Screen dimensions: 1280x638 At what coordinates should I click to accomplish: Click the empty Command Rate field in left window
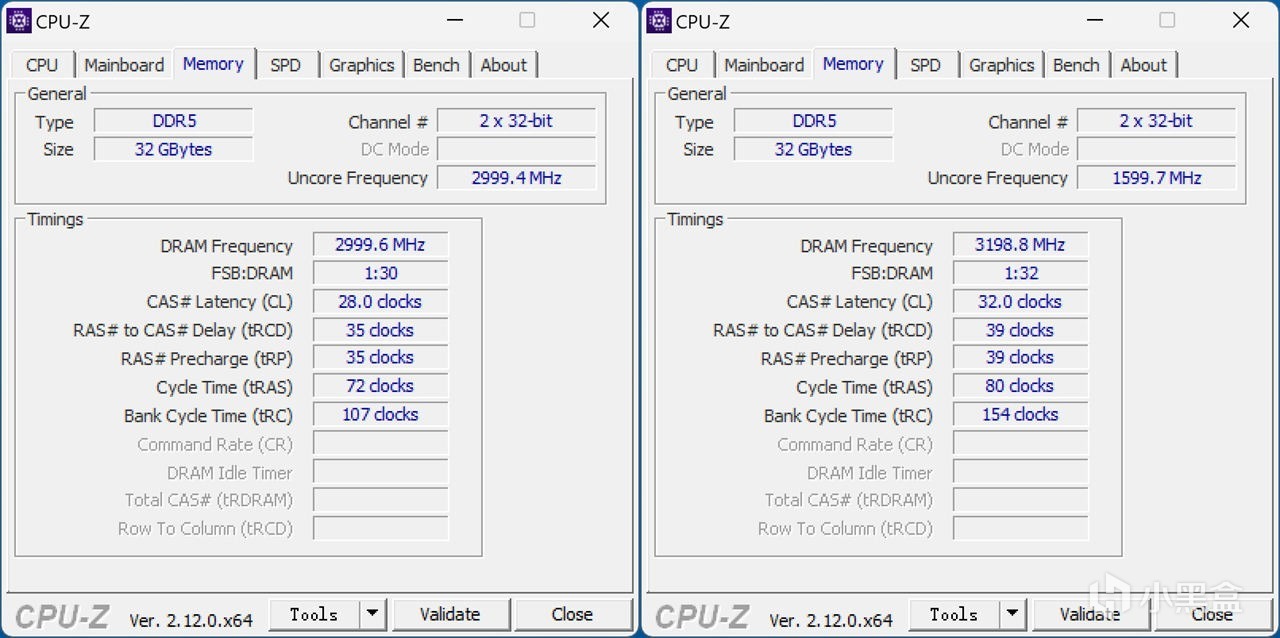(x=380, y=444)
